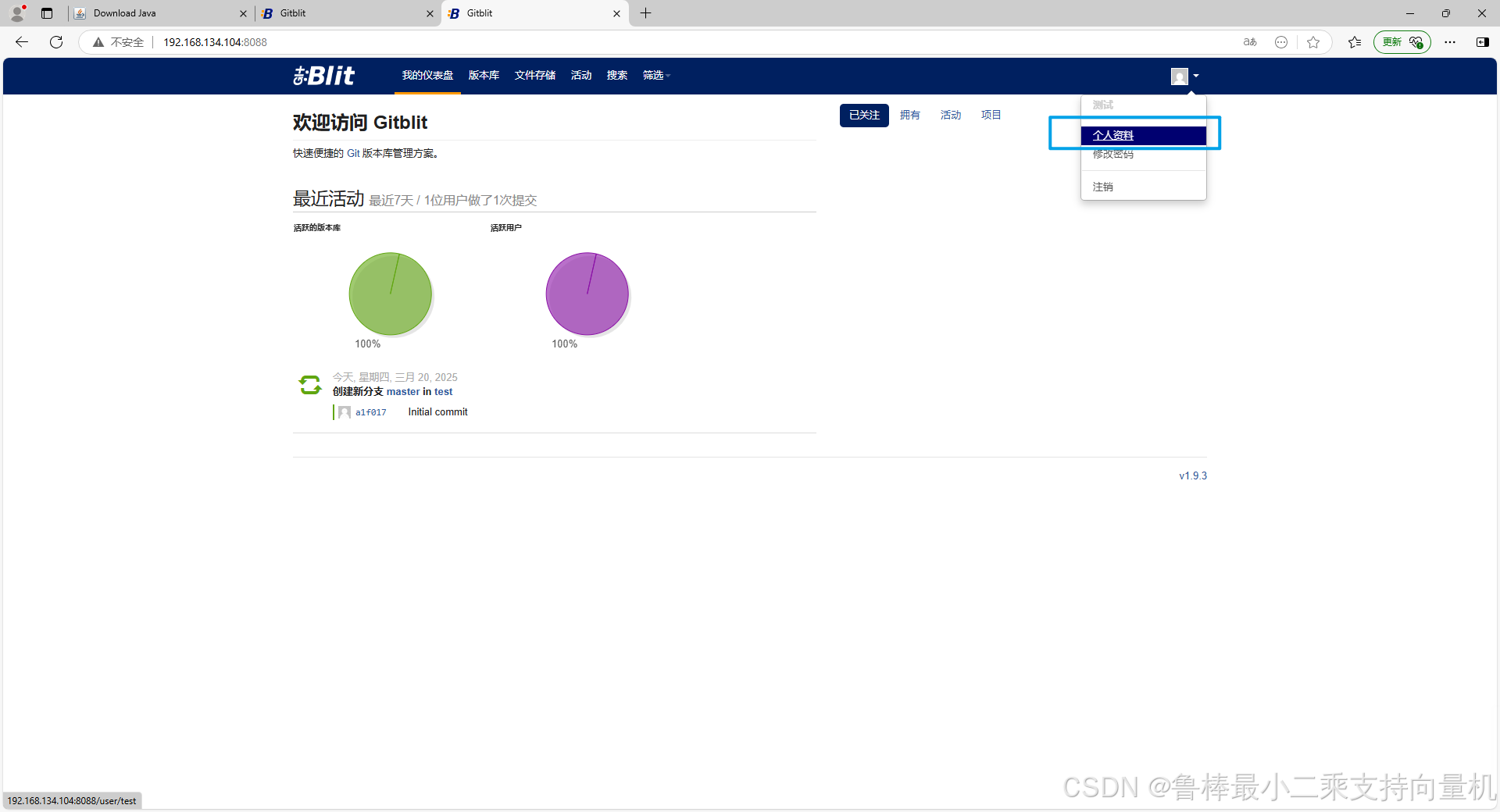Click the Gitblit logo icon
This screenshot has height=812, width=1500.
click(299, 76)
